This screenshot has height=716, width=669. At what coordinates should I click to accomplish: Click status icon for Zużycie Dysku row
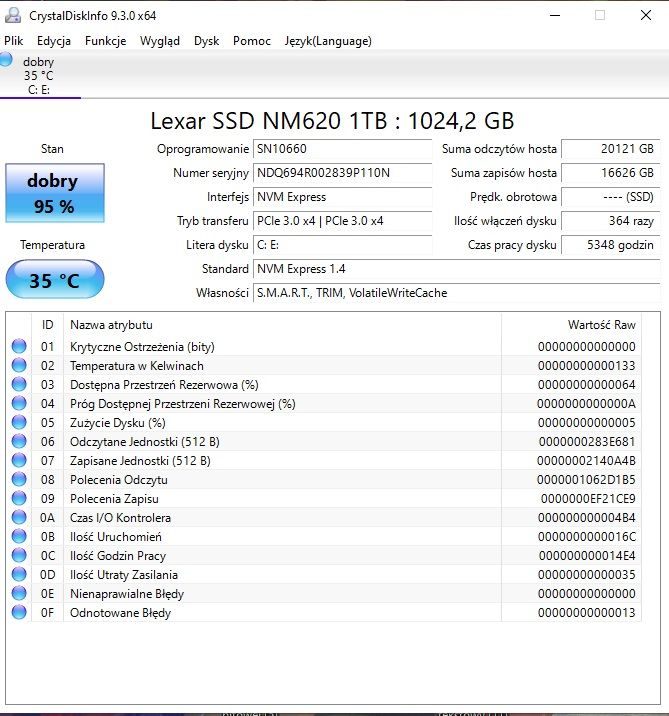pyautogui.click(x=19, y=422)
